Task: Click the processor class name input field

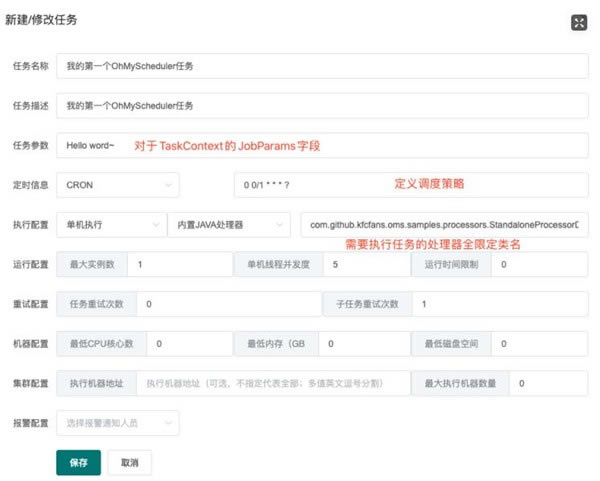Action: [x=445, y=225]
